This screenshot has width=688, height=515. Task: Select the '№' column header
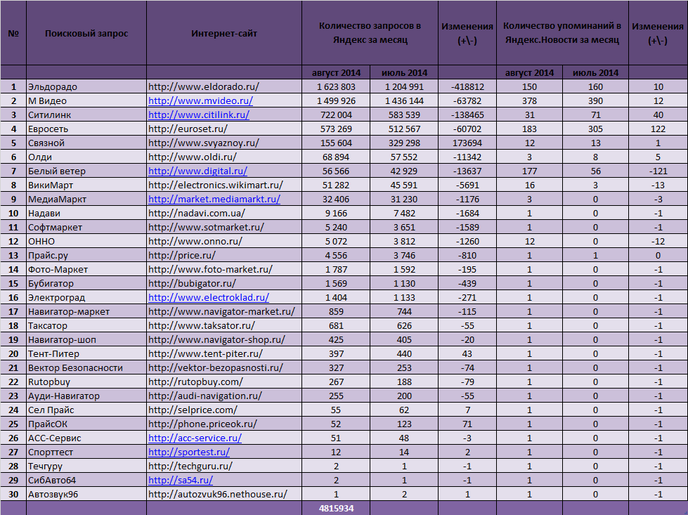coord(14,33)
